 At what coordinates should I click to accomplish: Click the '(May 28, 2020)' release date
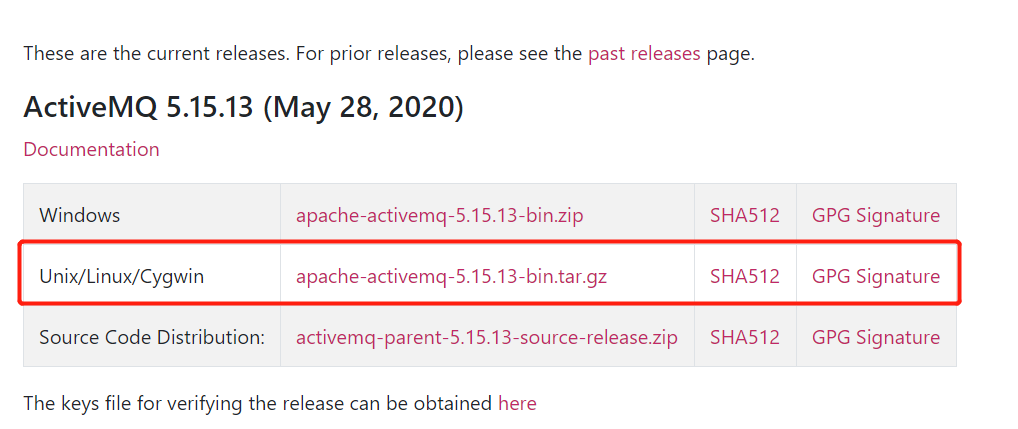coord(362,107)
